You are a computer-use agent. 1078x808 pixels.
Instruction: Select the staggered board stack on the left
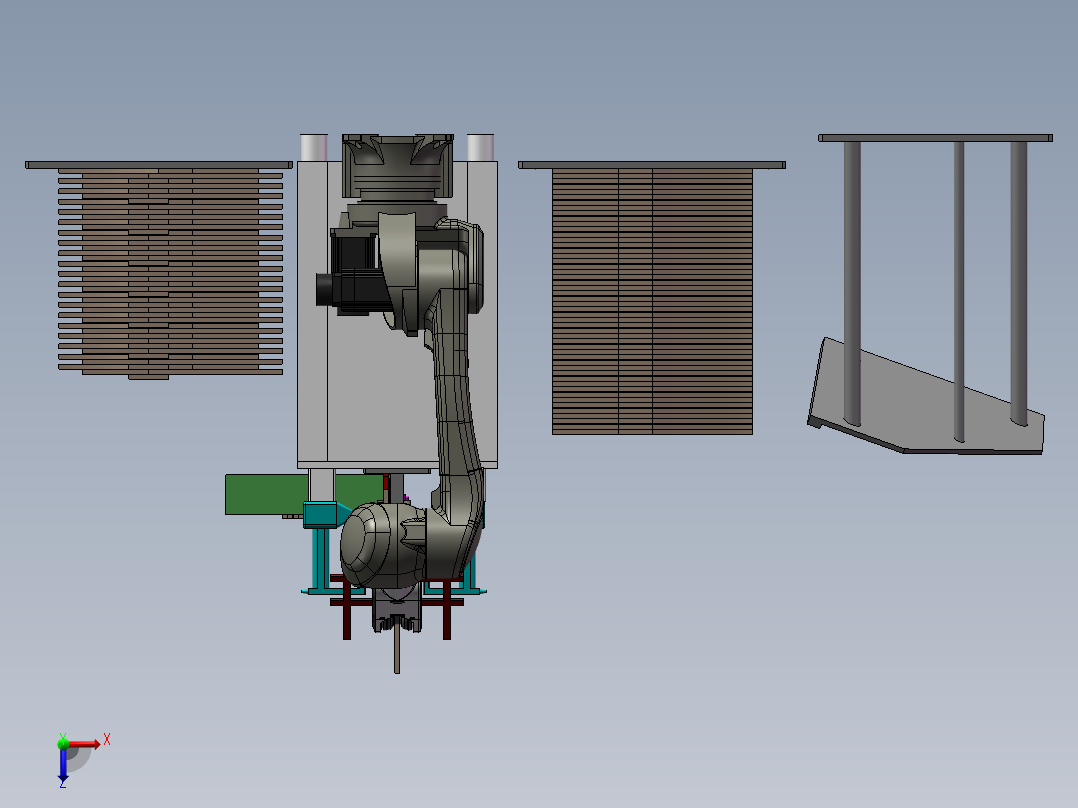(170, 274)
